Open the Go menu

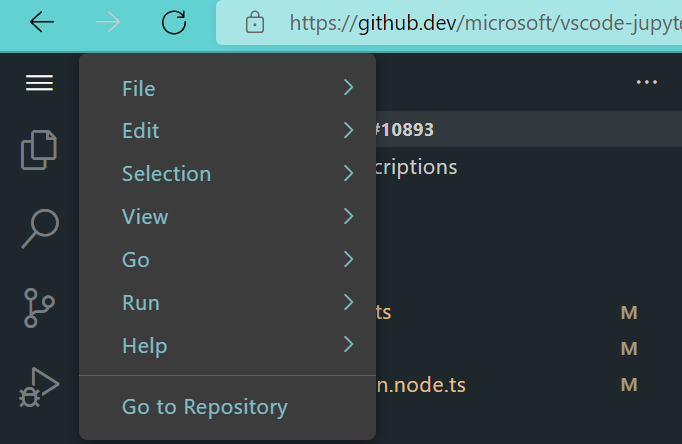[x=227, y=260]
